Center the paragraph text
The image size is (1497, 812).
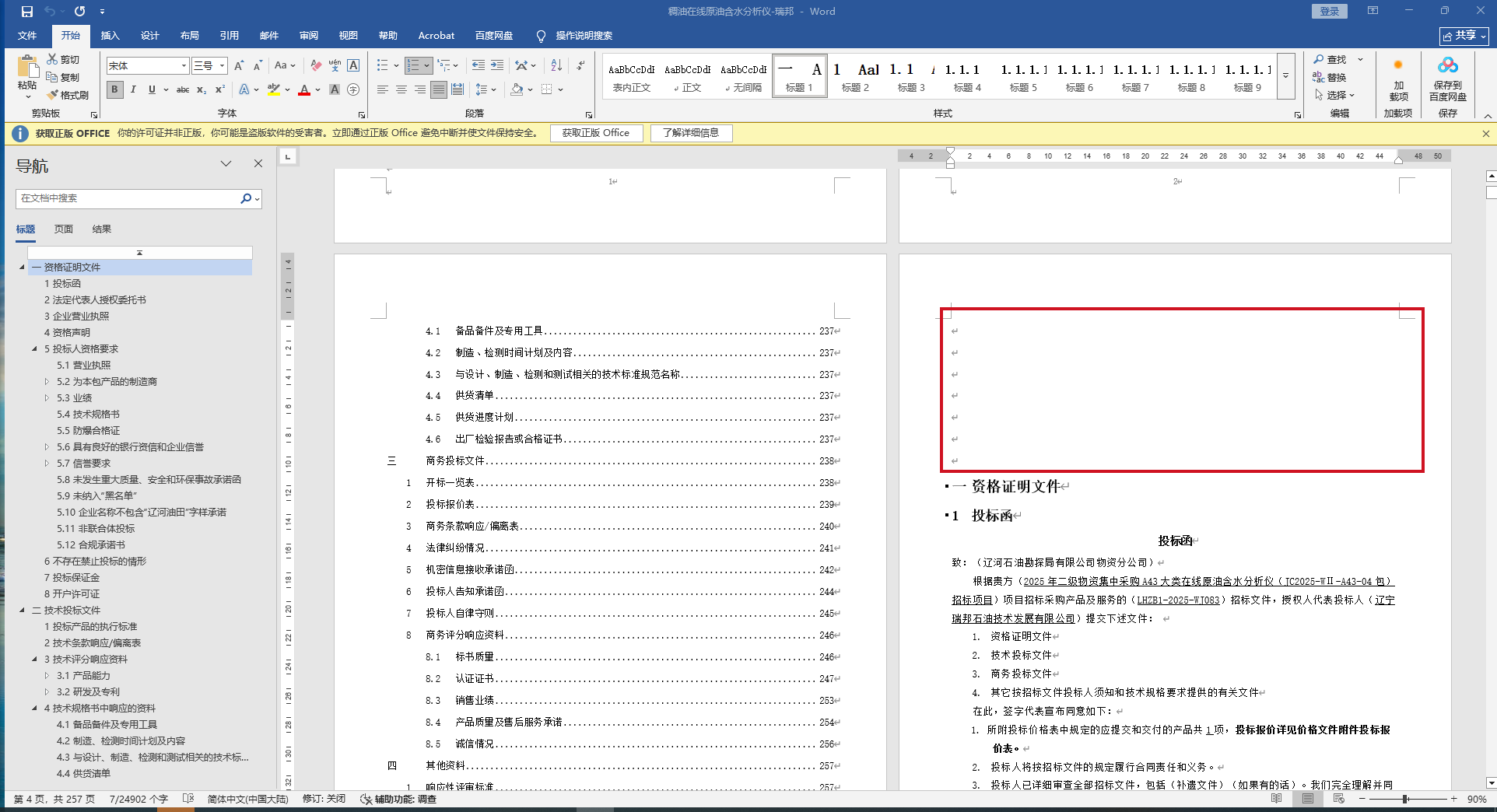pyautogui.click(x=401, y=90)
